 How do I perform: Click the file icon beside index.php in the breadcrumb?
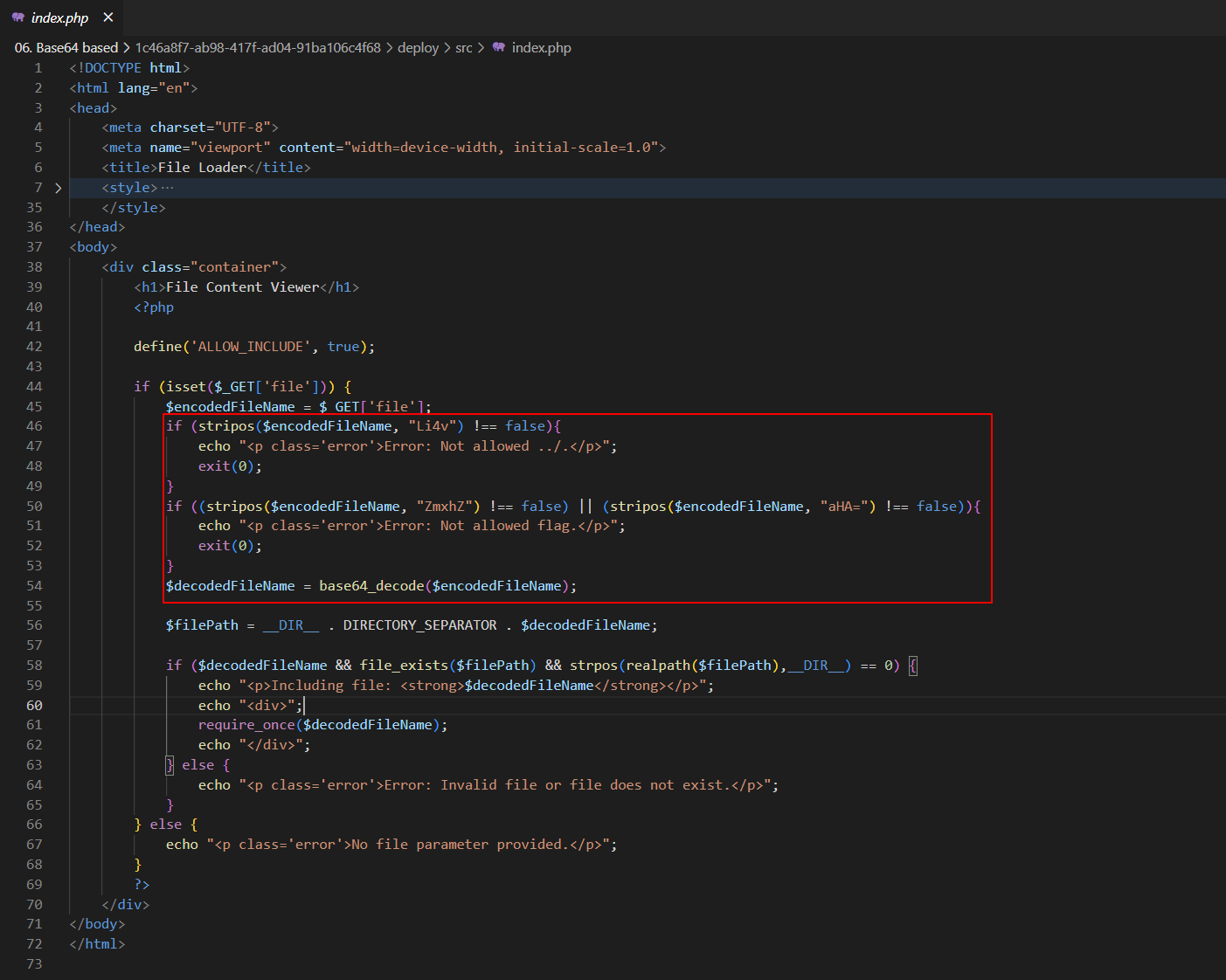coord(500,47)
